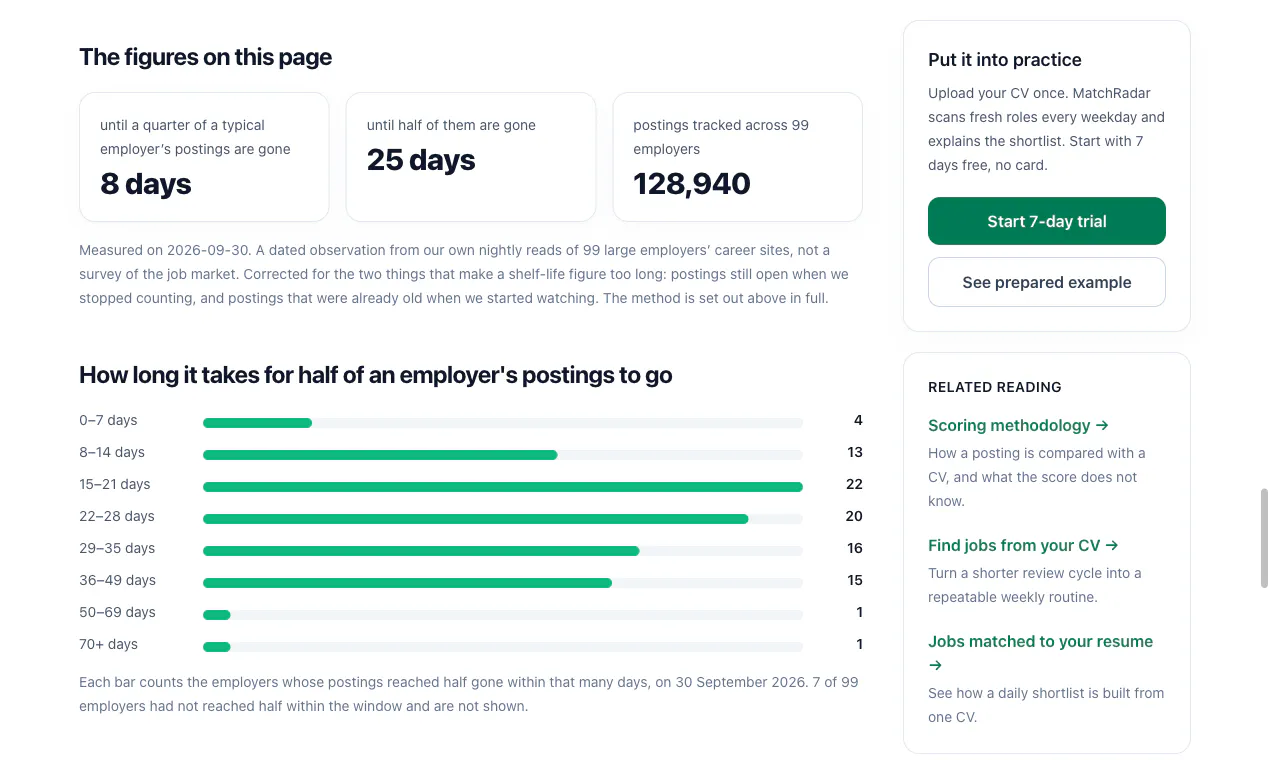The image size is (1270, 760).
Task: Click the 36–49 days bar
Action: coord(503,583)
